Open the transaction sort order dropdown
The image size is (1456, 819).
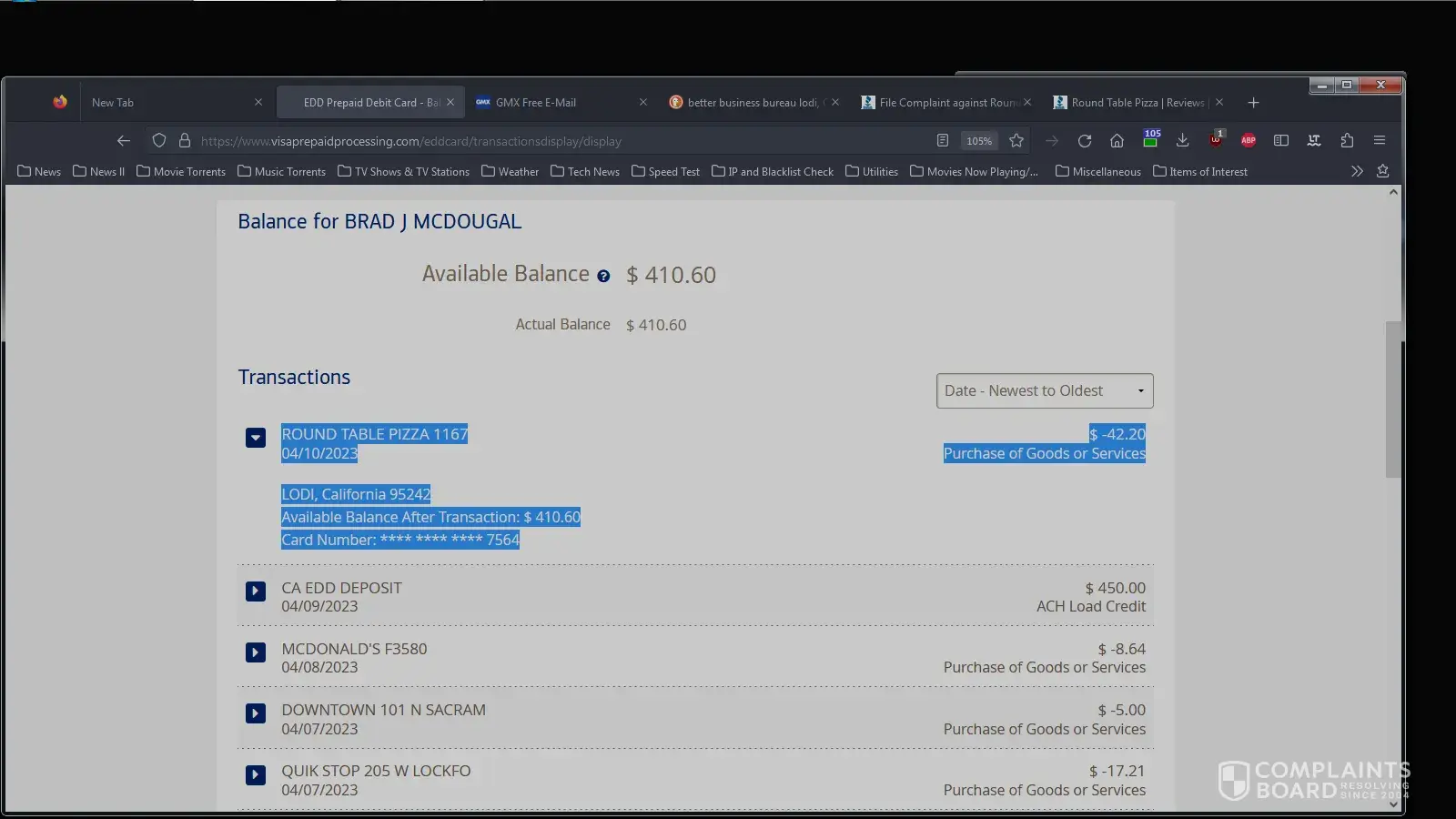tap(1045, 391)
